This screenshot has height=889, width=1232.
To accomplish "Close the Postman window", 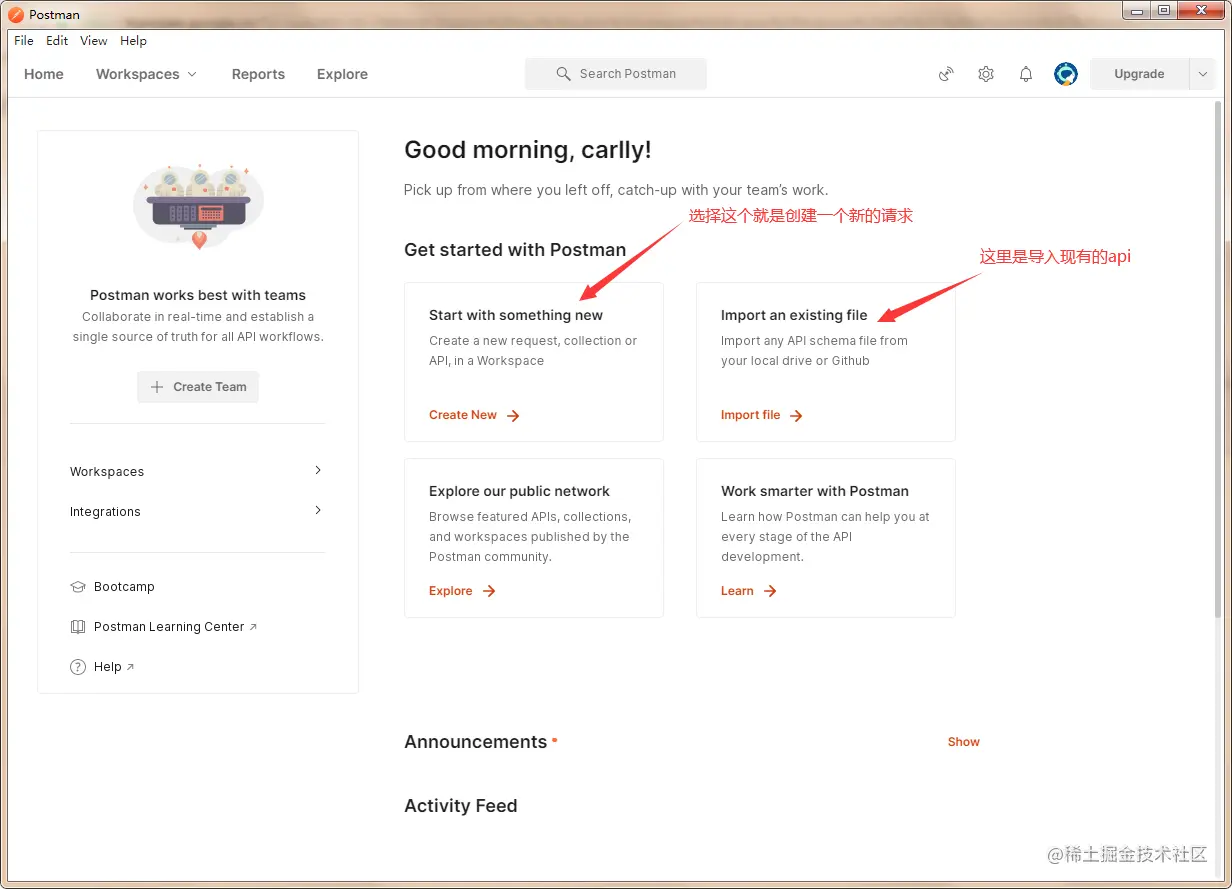I will point(1200,10).
